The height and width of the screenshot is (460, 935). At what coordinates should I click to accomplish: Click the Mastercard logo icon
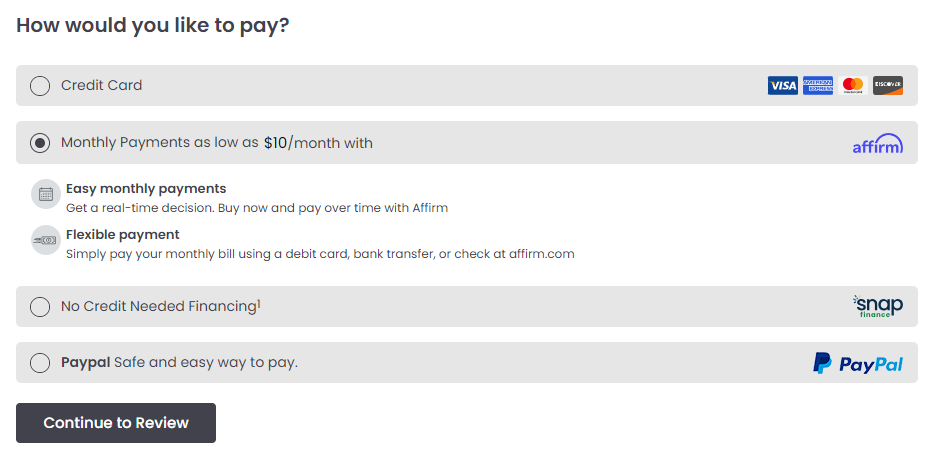pyautogui.click(x=853, y=85)
